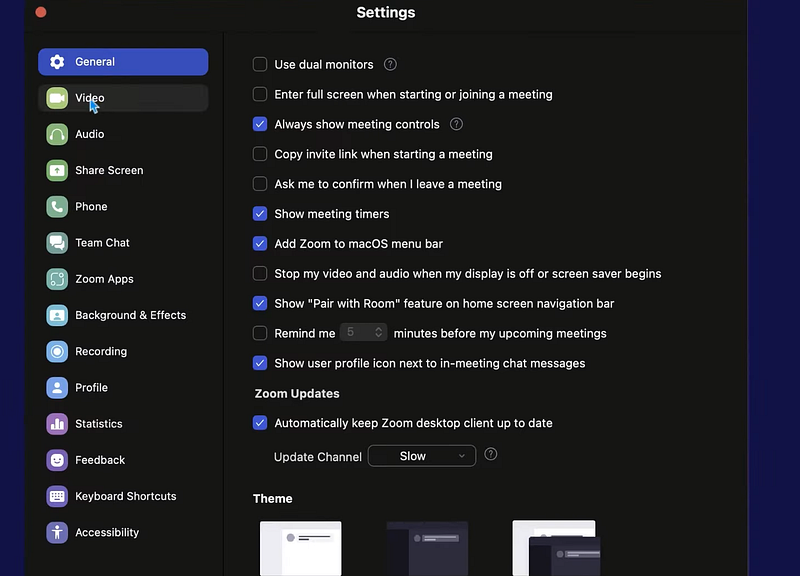Image resolution: width=800 pixels, height=576 pixels.
Task: Select the General settings tab
Action: click(x=123, y=62)
